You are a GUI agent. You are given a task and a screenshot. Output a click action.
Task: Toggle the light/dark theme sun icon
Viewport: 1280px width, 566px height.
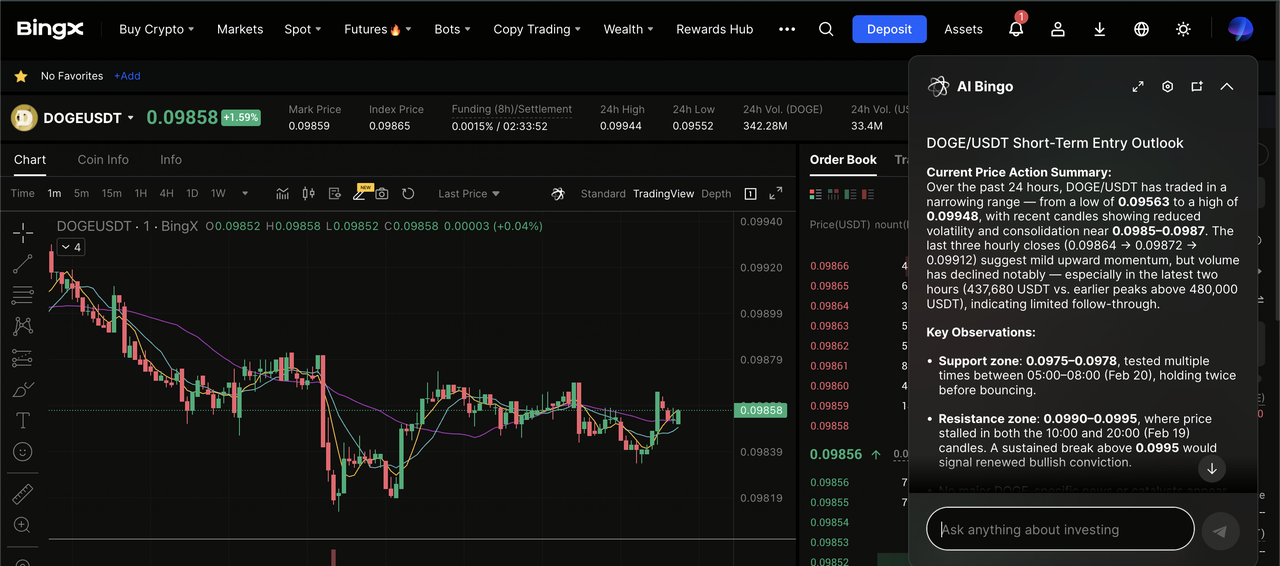tap(1183, 29)
